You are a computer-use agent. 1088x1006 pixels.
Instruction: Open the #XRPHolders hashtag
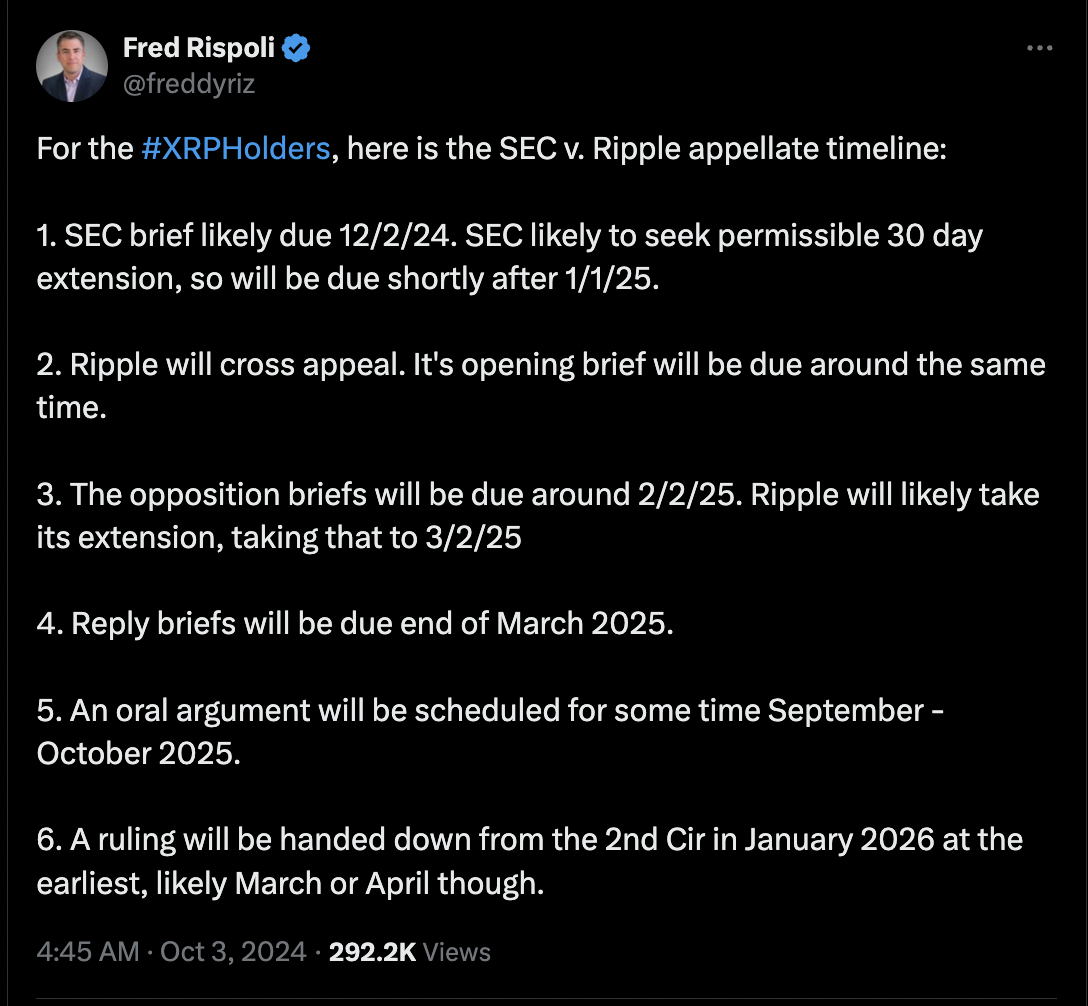(236, 148)
